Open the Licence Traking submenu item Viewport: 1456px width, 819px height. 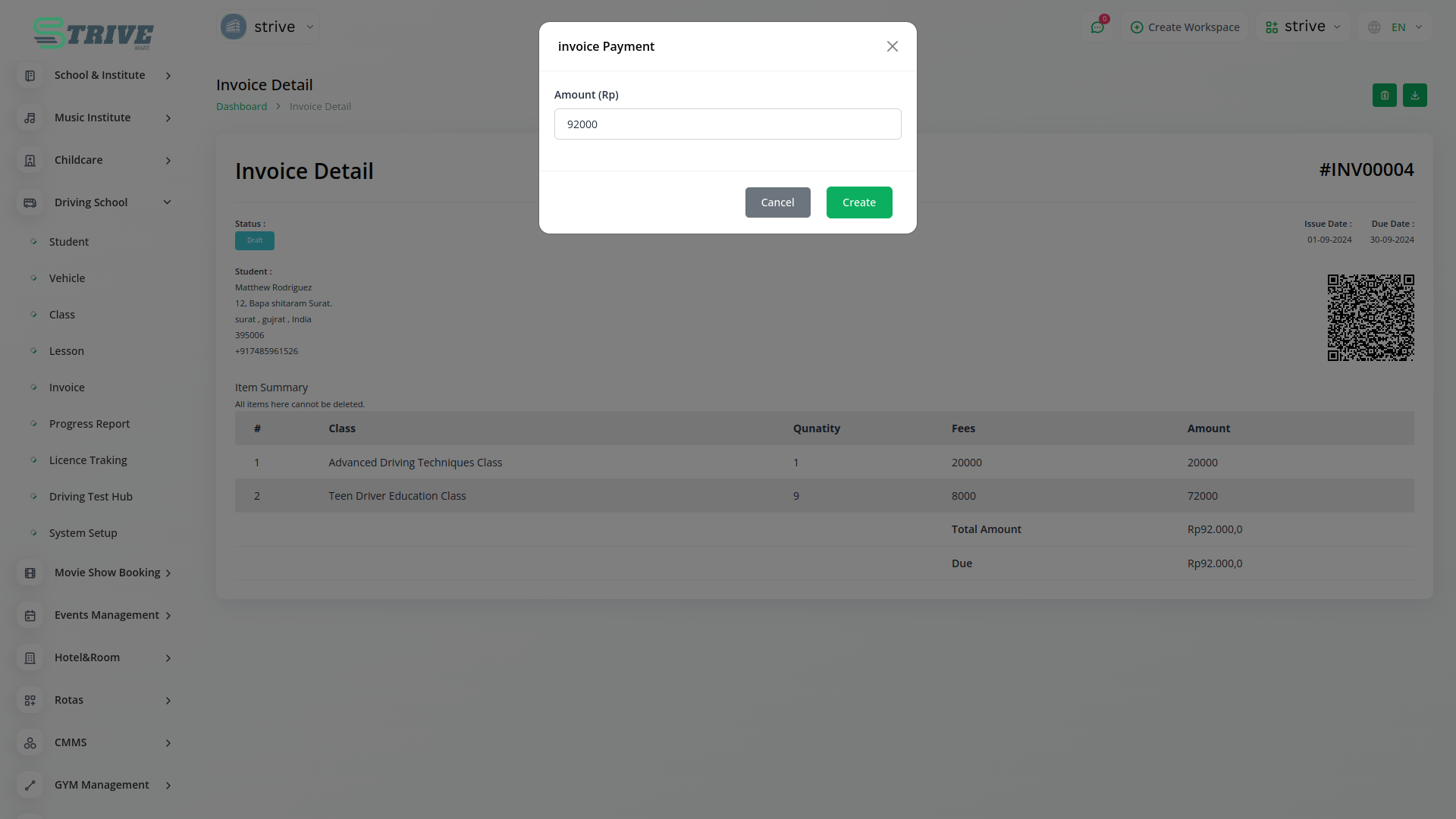pyautogui.click(x=88, y=460)
